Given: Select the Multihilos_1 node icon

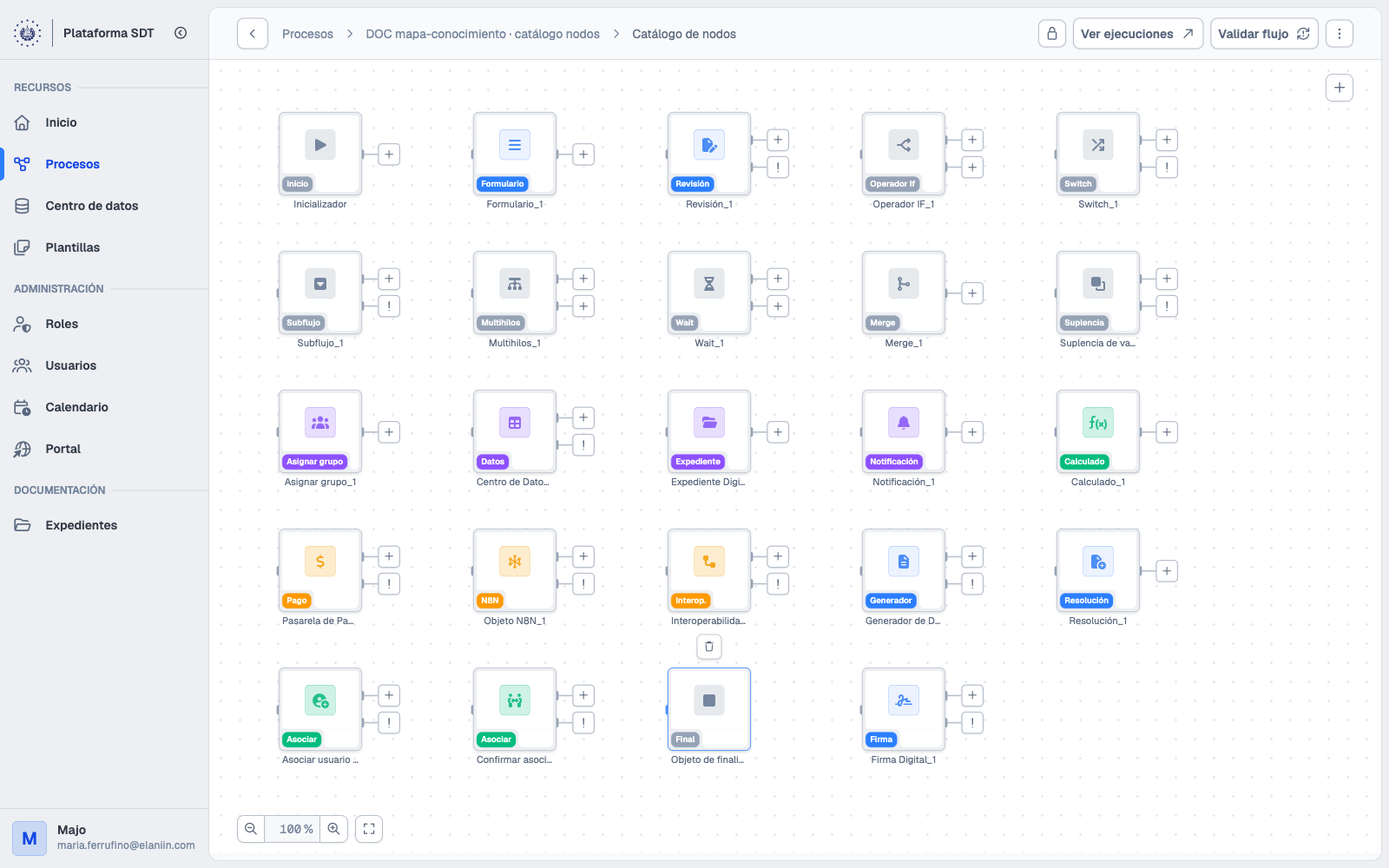Looking at the screenshot, I should coord(515,284).
